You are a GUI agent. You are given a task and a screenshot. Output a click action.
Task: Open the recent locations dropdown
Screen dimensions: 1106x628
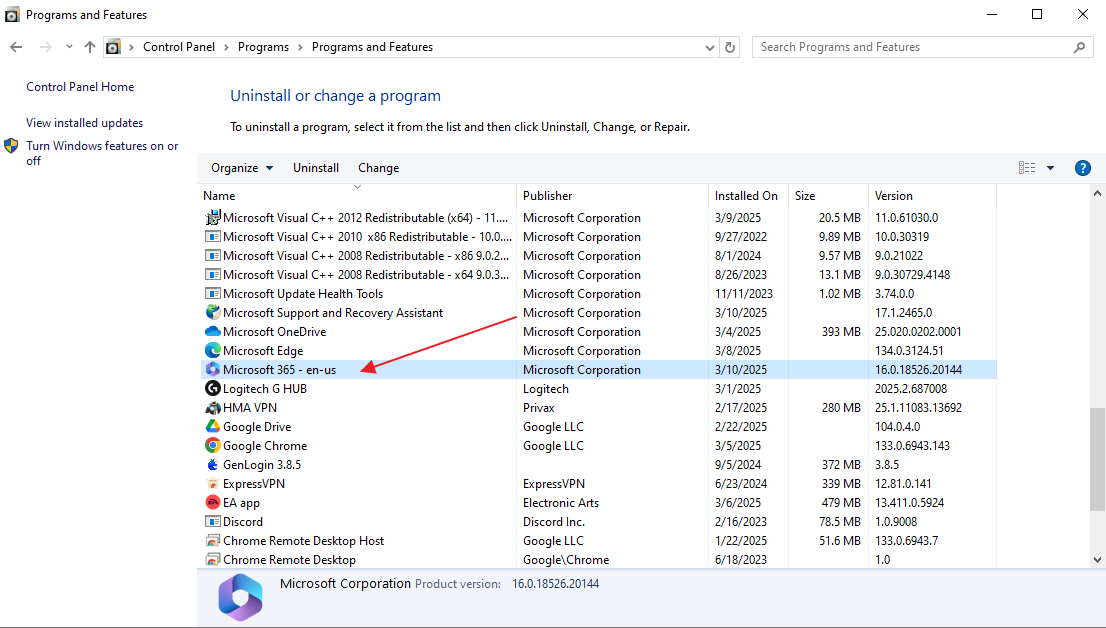[x=69, y=47]
